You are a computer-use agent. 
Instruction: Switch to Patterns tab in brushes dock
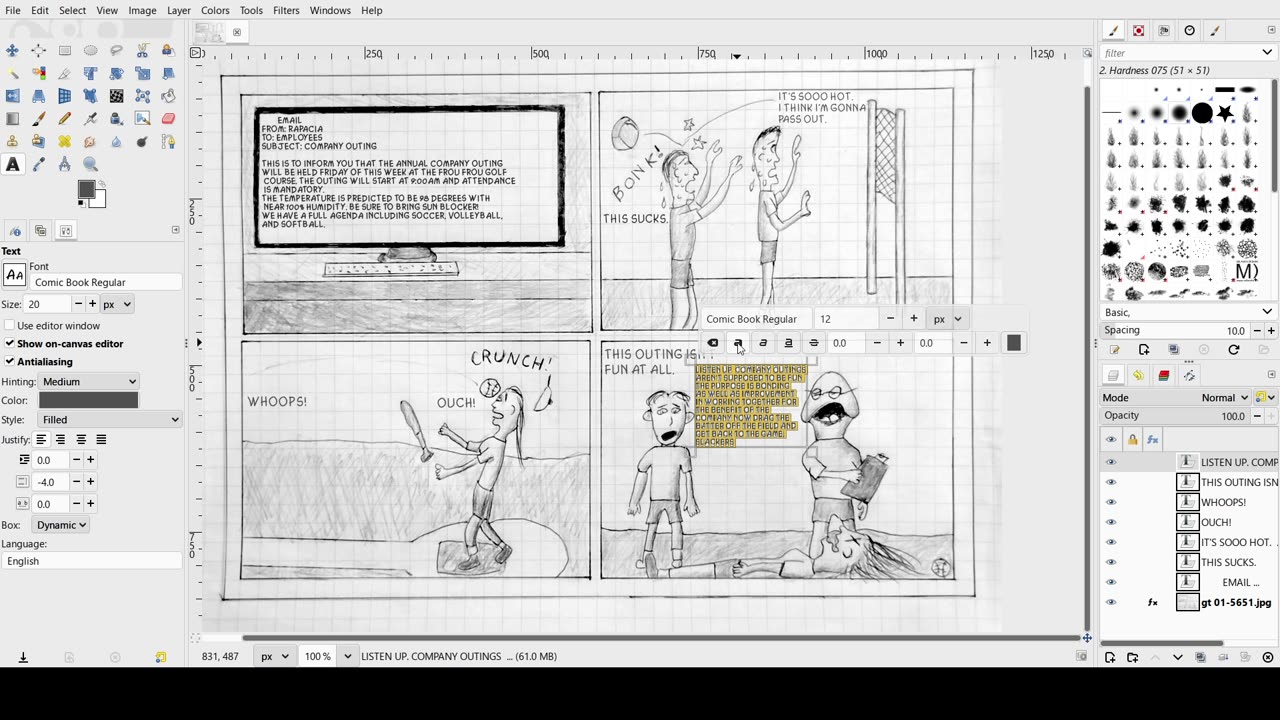(x=1138, y=31)
